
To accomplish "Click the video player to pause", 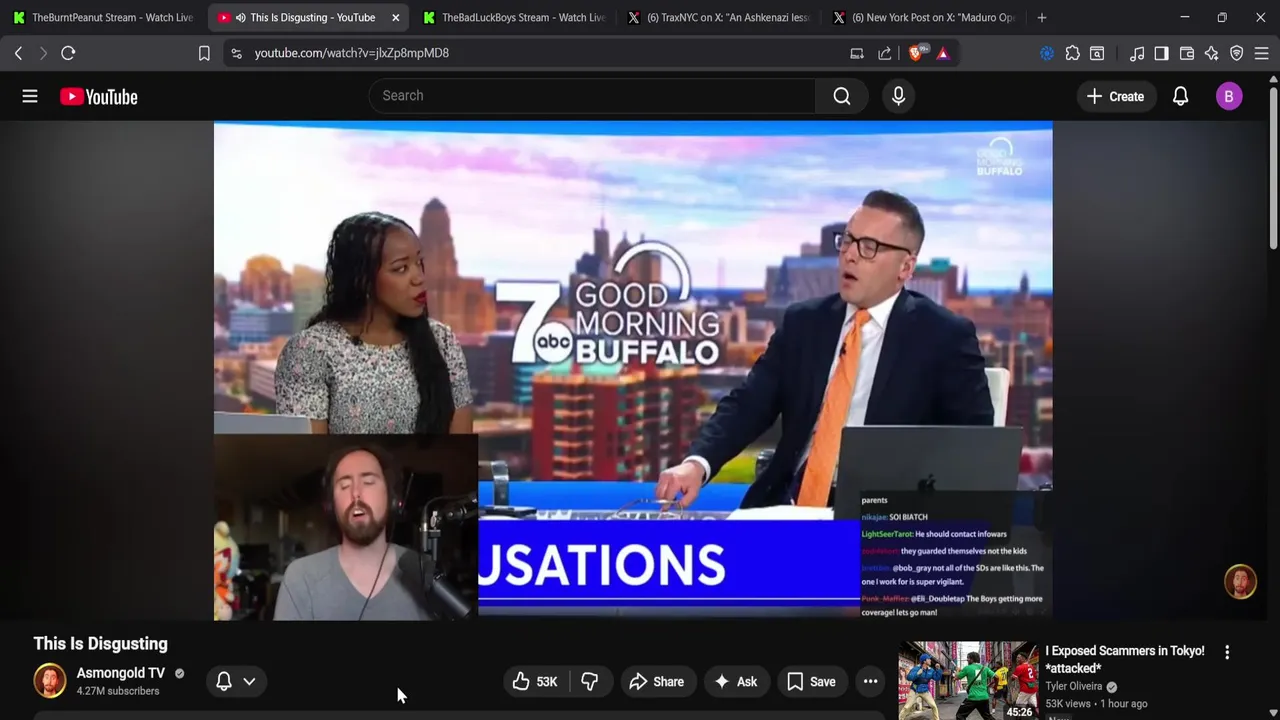I will tap(633, 370).
